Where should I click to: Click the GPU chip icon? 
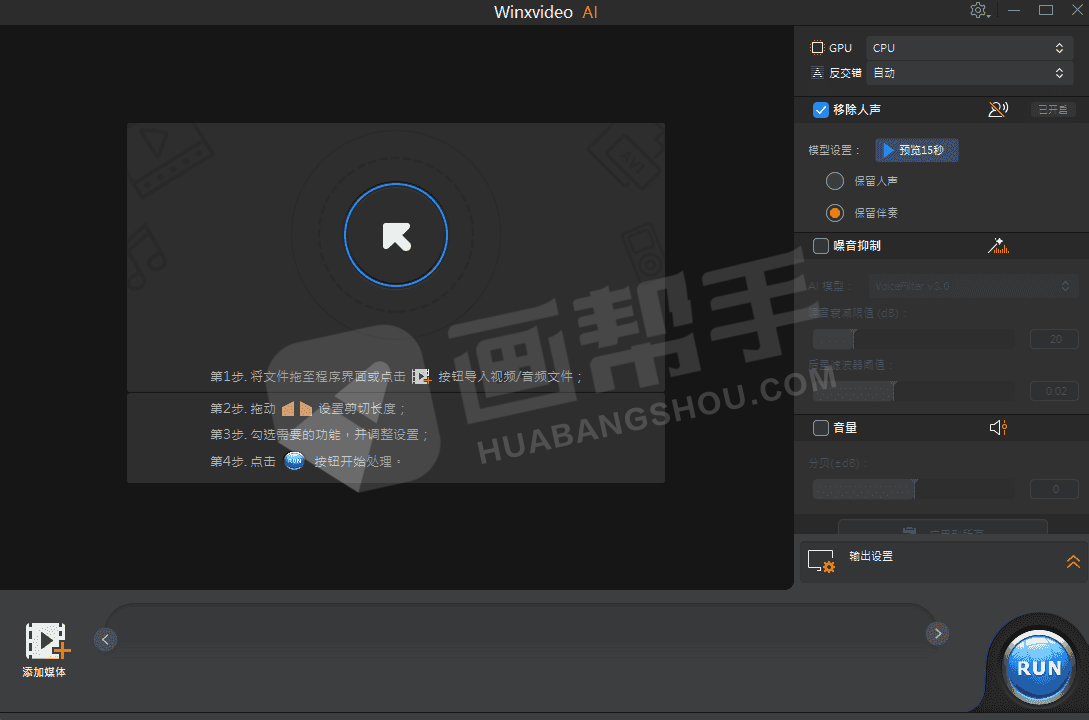click(817, 48)
